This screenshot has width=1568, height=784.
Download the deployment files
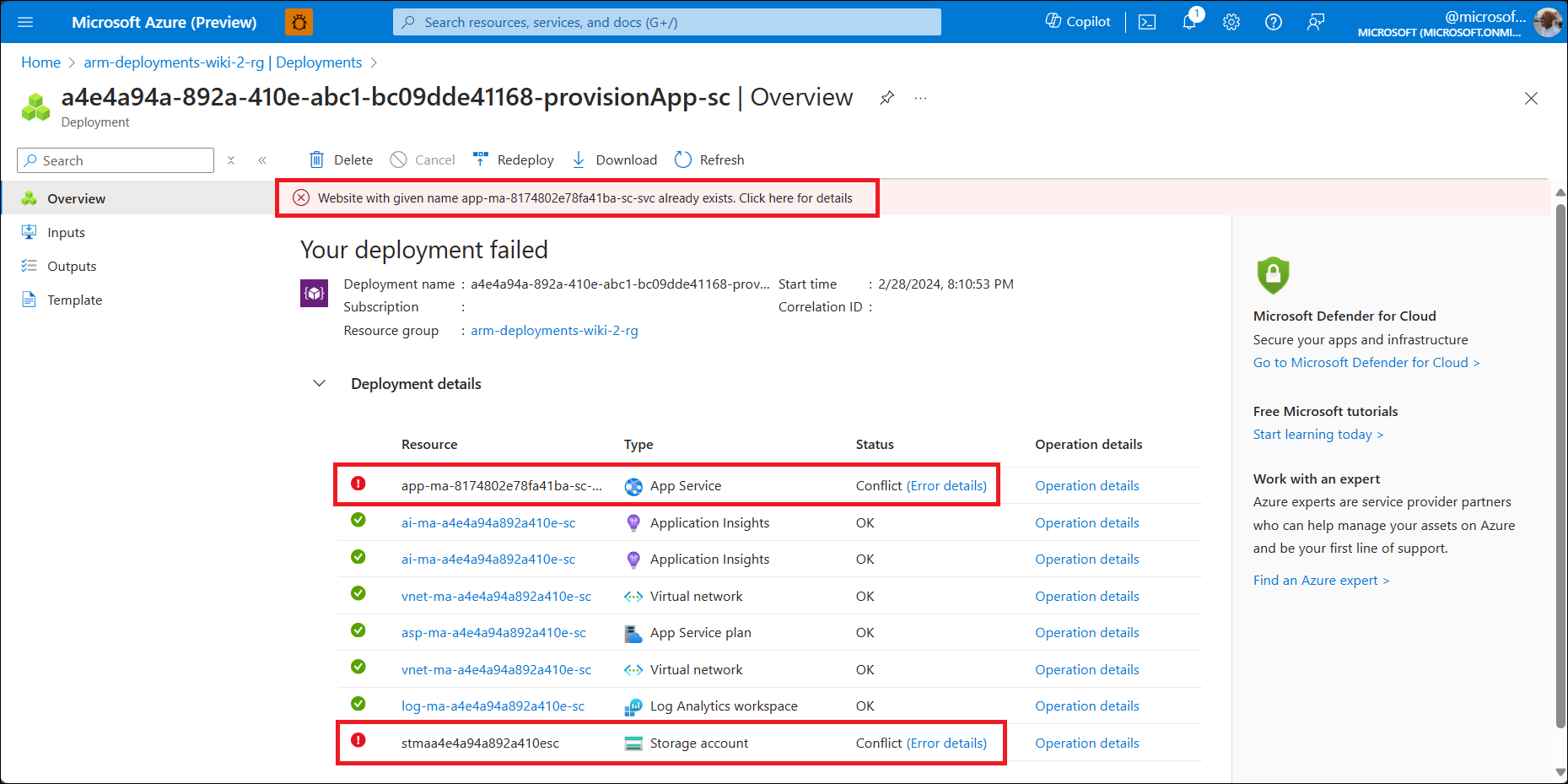614,160
